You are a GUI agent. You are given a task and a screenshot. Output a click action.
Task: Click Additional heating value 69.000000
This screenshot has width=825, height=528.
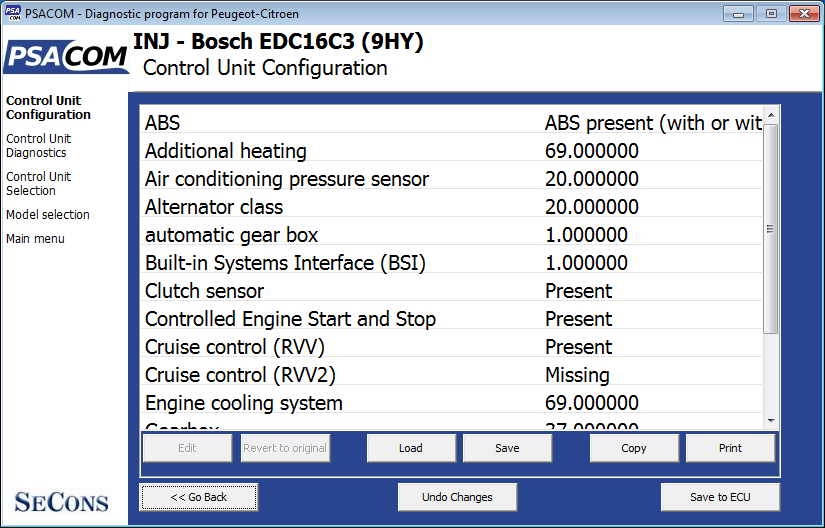point(592,151)
